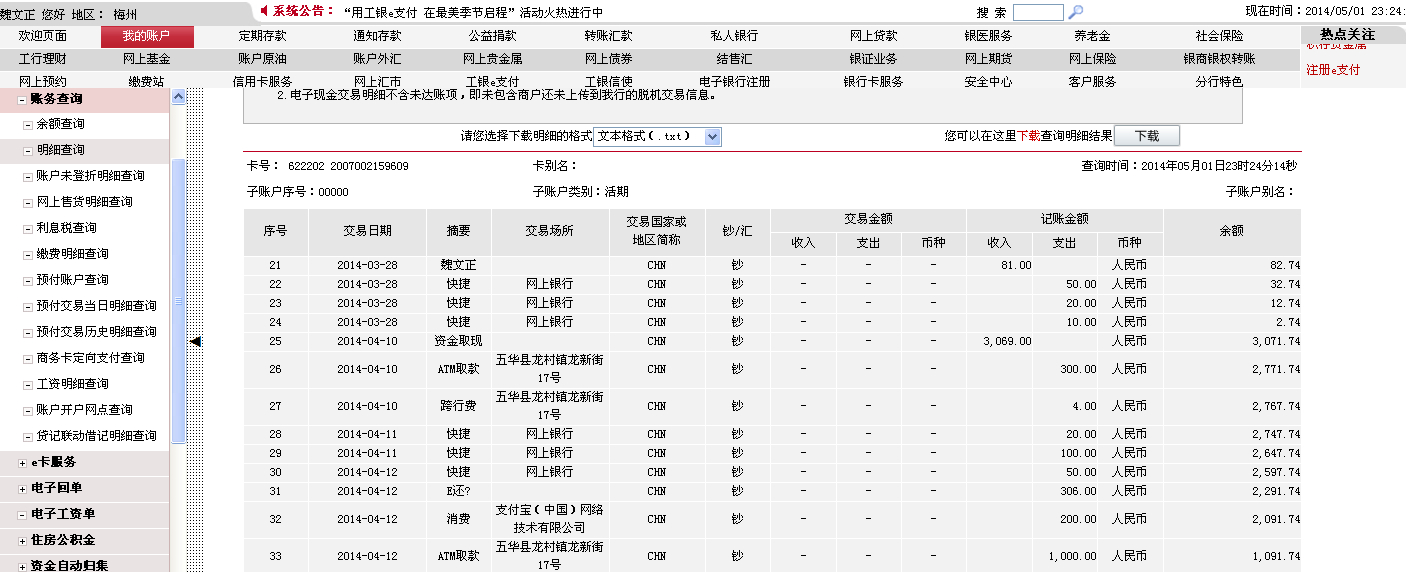This screenshot has width=1406, height=572.
Task: Open 通知存款 menu
Action: pos(377,36)
